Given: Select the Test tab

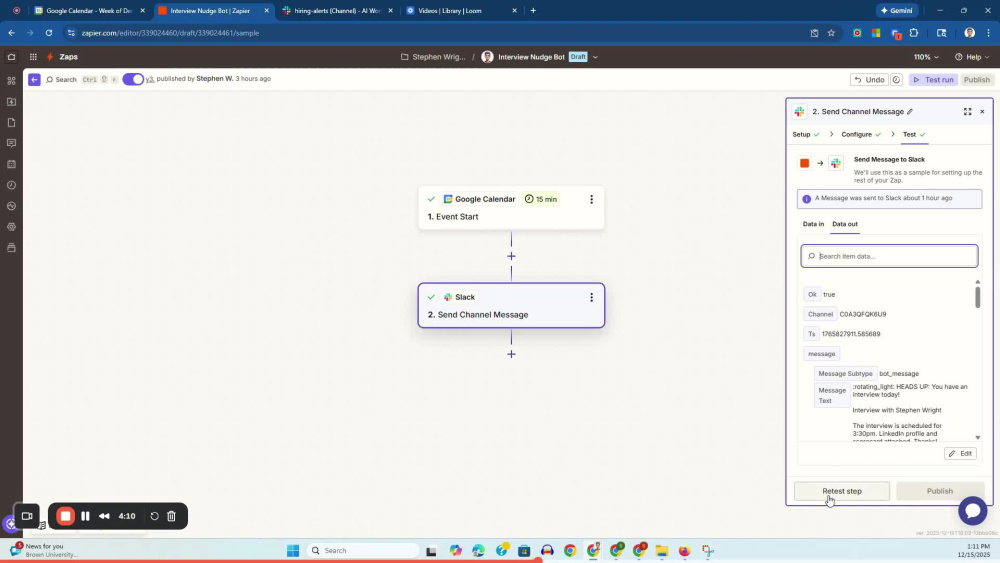Looking at the screenshot, I should [914, 135].
